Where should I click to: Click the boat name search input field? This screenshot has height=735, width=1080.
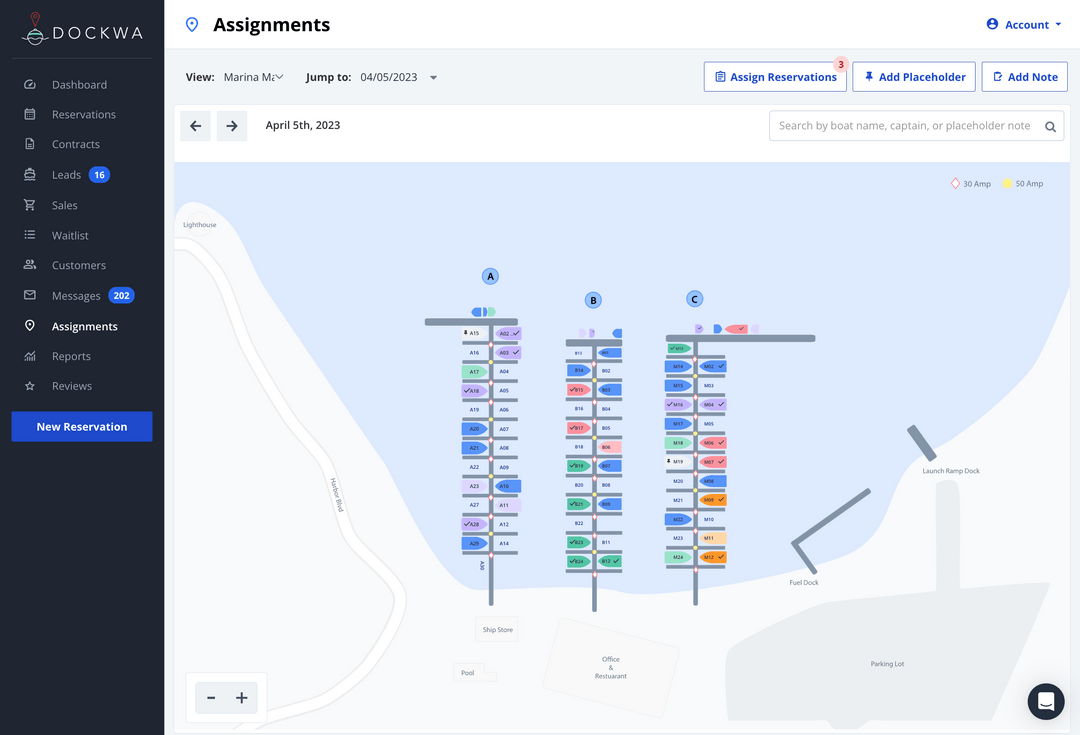pyautogui.click(x=900, y=126)
